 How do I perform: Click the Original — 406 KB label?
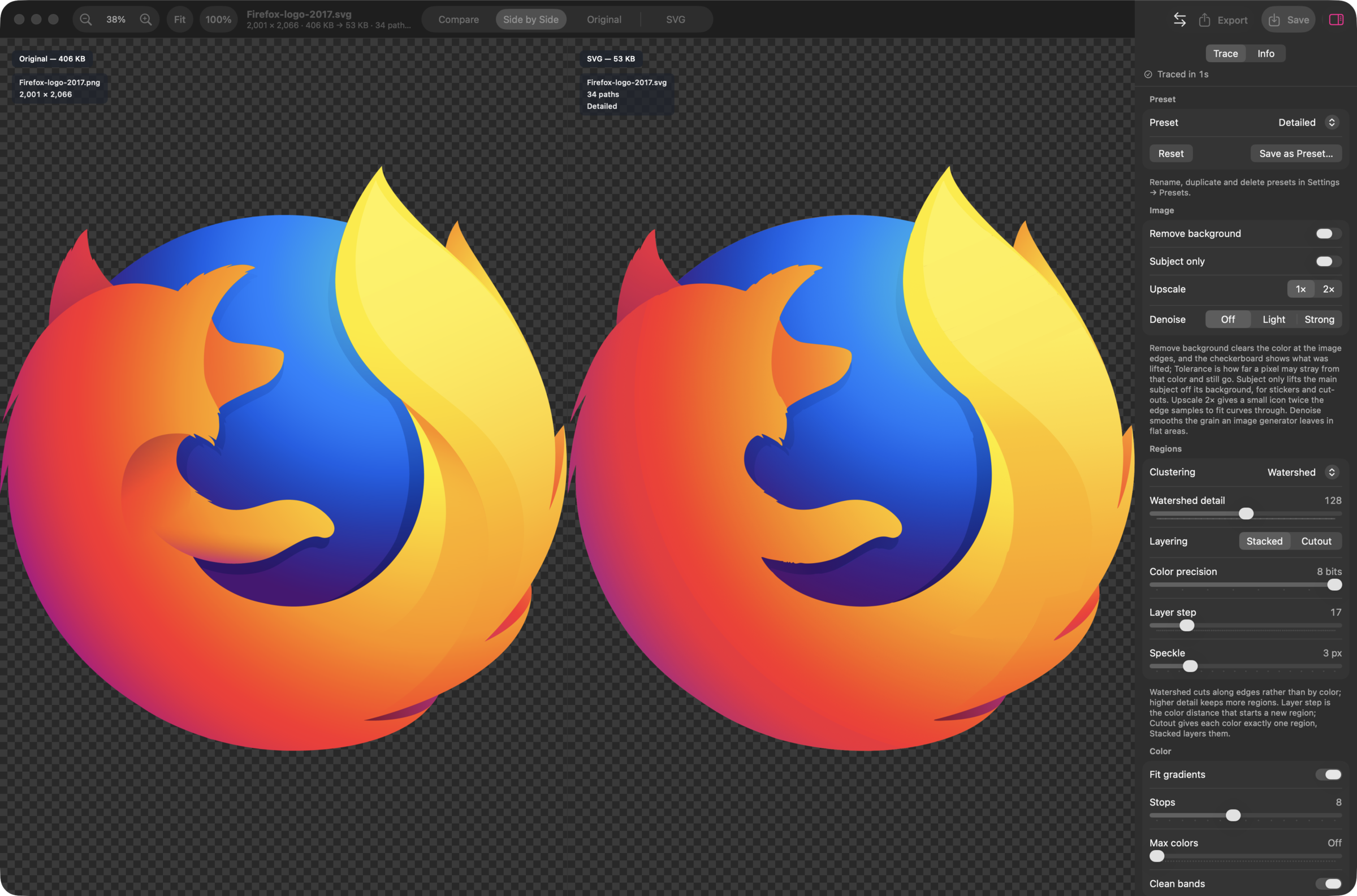[52, 59]
